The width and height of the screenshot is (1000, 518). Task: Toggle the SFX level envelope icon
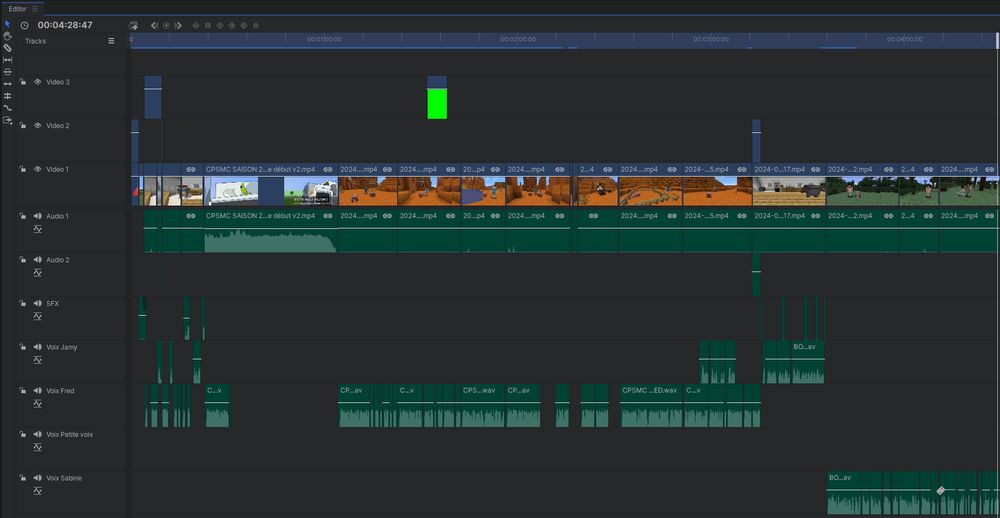click(38, 316)
